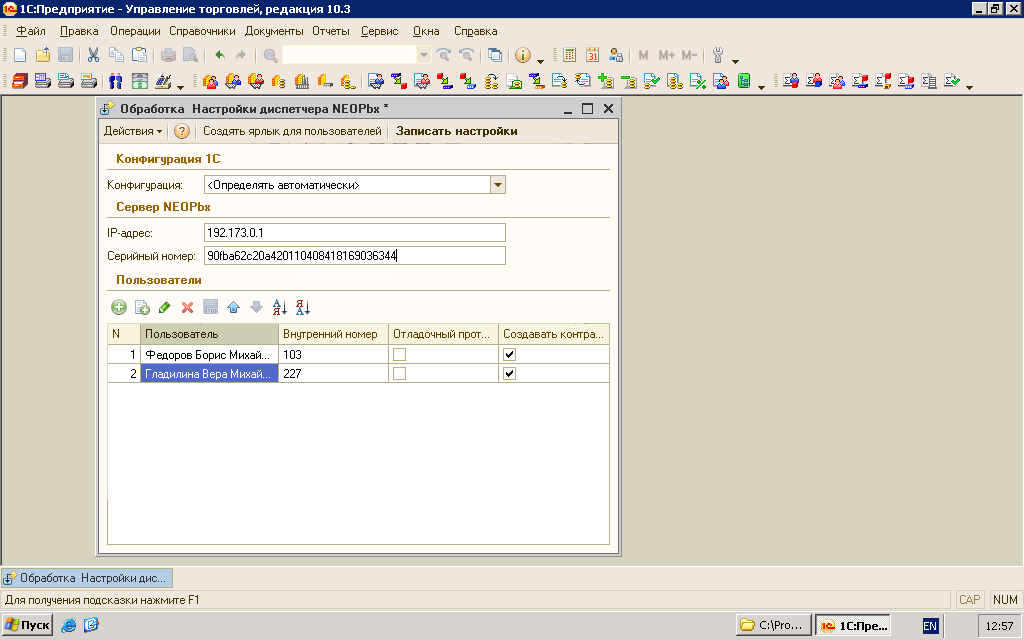Click the two blue people icon
Viewport: 1024px width, 640px height.
[x=116, y=81]
